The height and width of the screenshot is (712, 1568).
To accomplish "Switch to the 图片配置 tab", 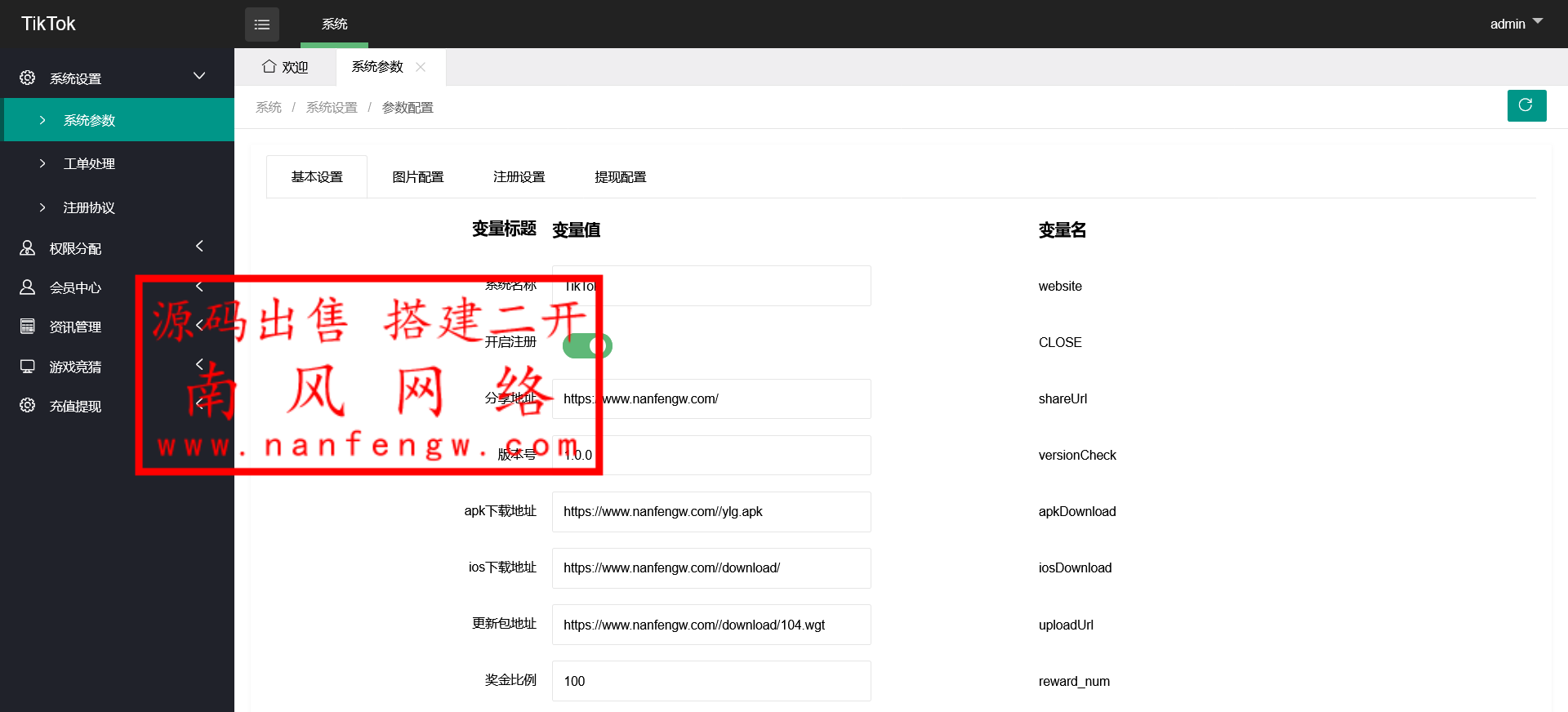I will [417, 177].
